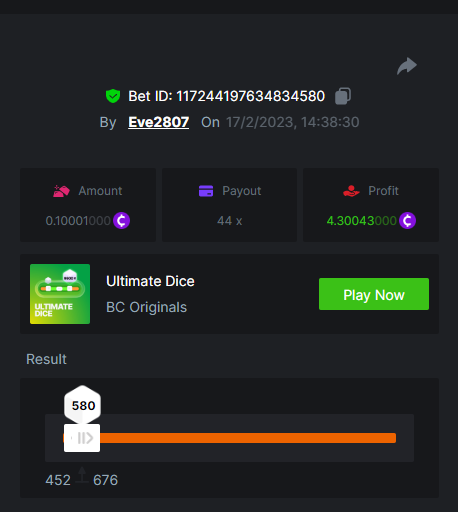Click the orange result range bar
This screenshot has height=512, width=458.
[x=248, y=438]
